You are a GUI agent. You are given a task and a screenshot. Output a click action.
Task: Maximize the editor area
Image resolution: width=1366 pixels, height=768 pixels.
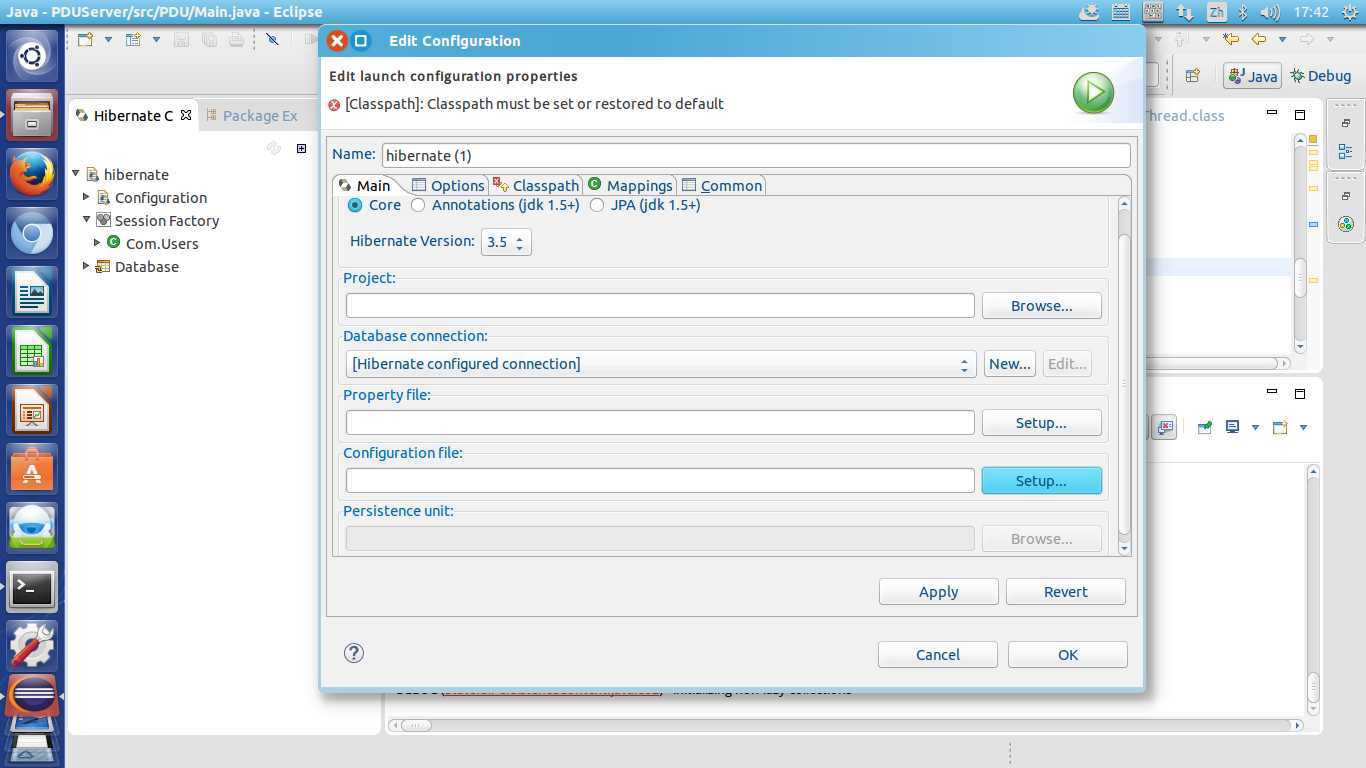(1300, 115)
